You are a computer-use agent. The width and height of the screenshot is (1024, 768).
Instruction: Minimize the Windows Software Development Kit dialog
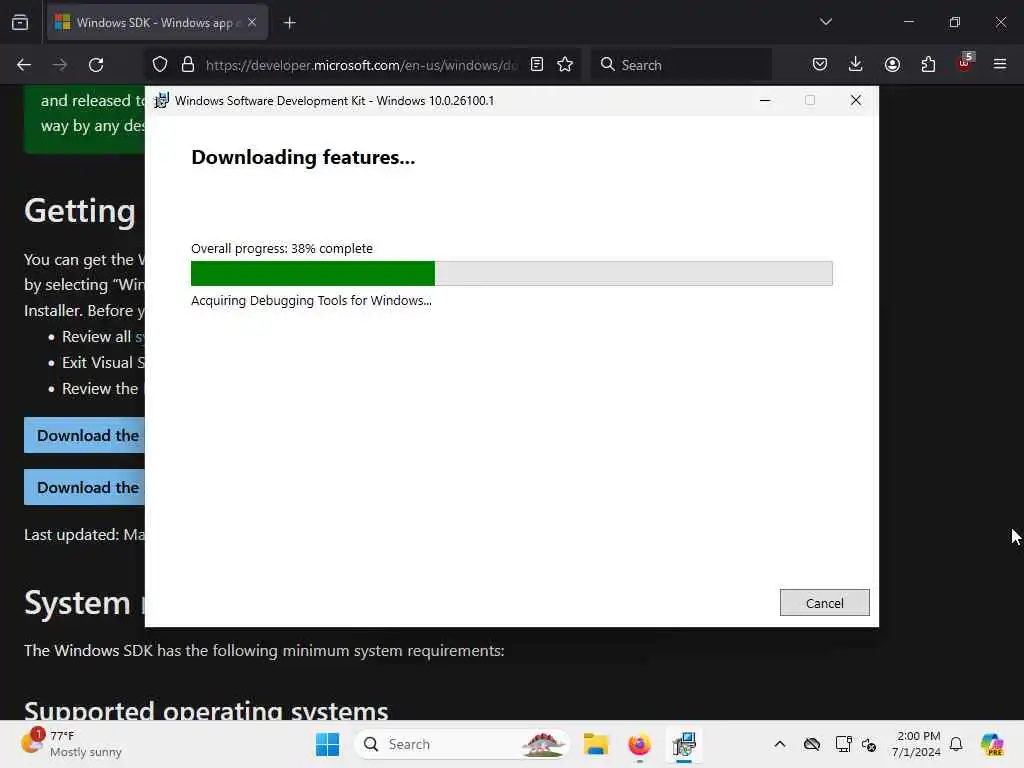765,101
